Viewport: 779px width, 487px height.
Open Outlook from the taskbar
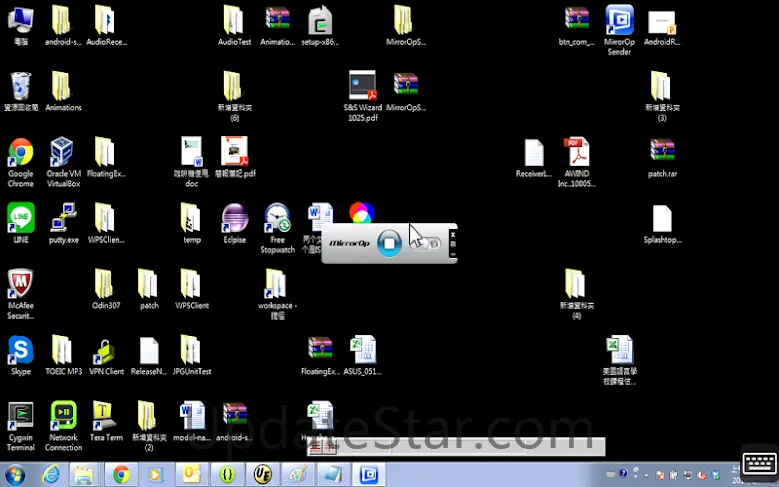[191, 475]
